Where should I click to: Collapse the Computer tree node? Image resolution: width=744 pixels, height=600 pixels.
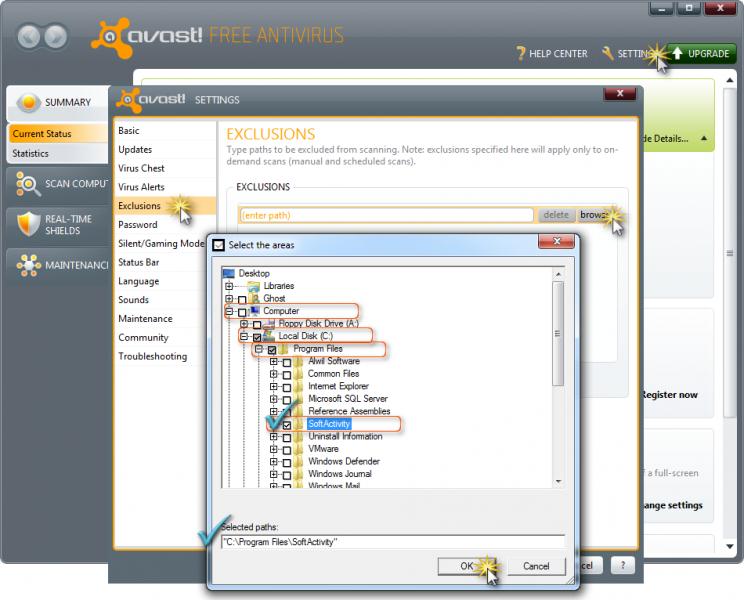click(229, 311)
